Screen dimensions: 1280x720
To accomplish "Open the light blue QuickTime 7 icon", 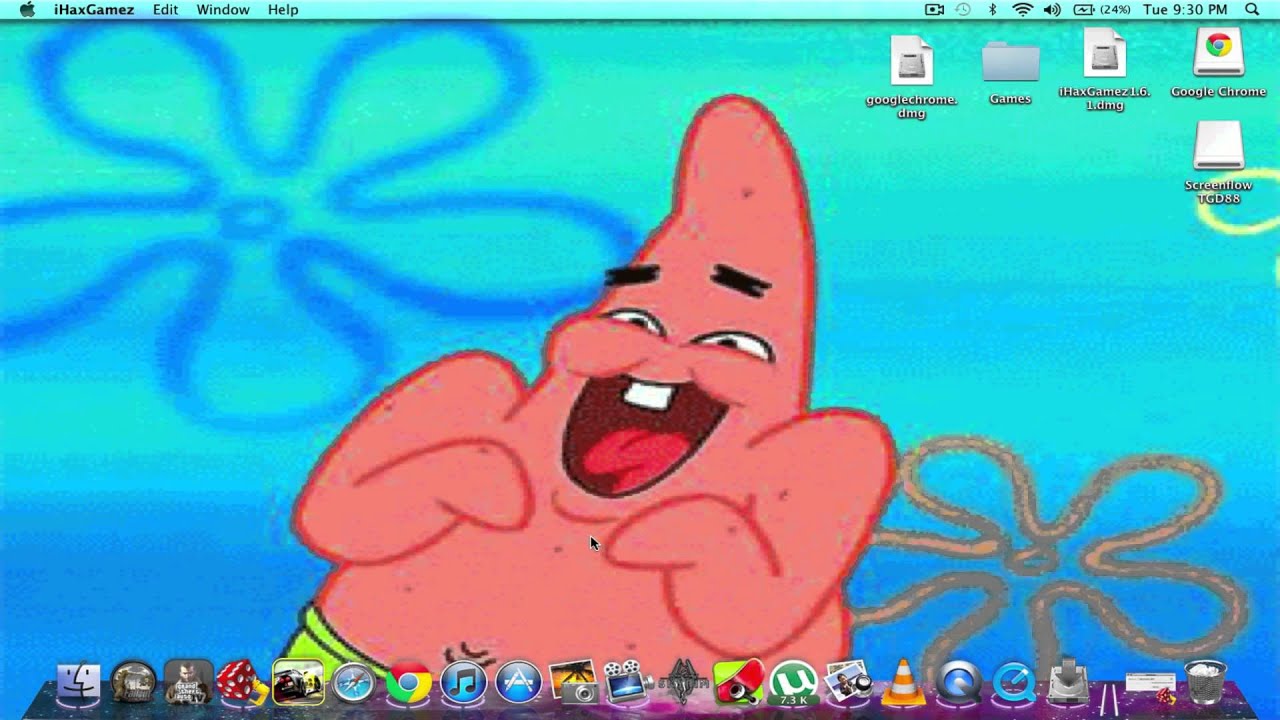I will pyautogui.click(x=1013, y=683).
